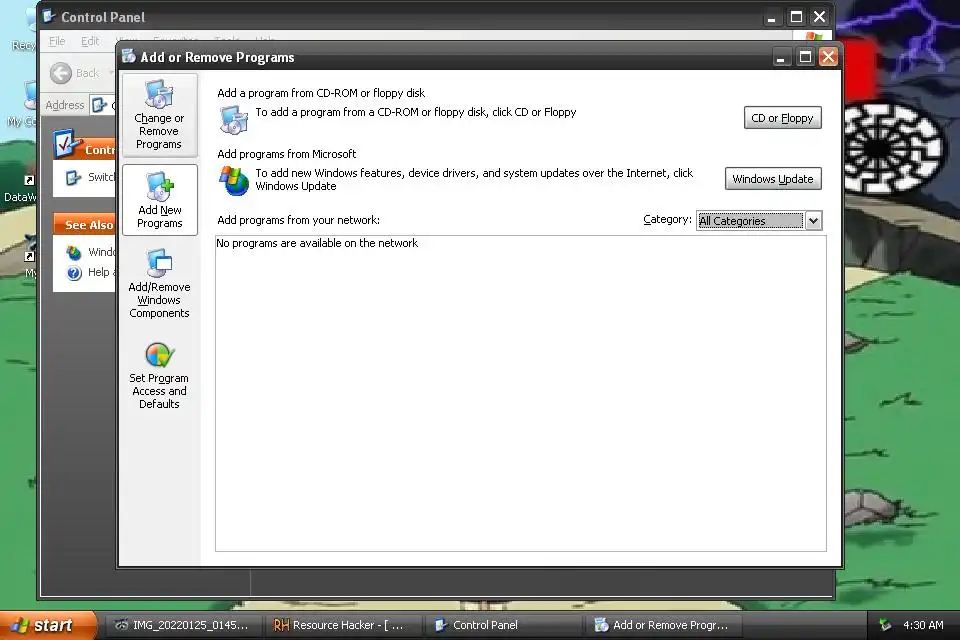Open Set Program Access and Defaults
960x640 pixels.
(159, 375)
